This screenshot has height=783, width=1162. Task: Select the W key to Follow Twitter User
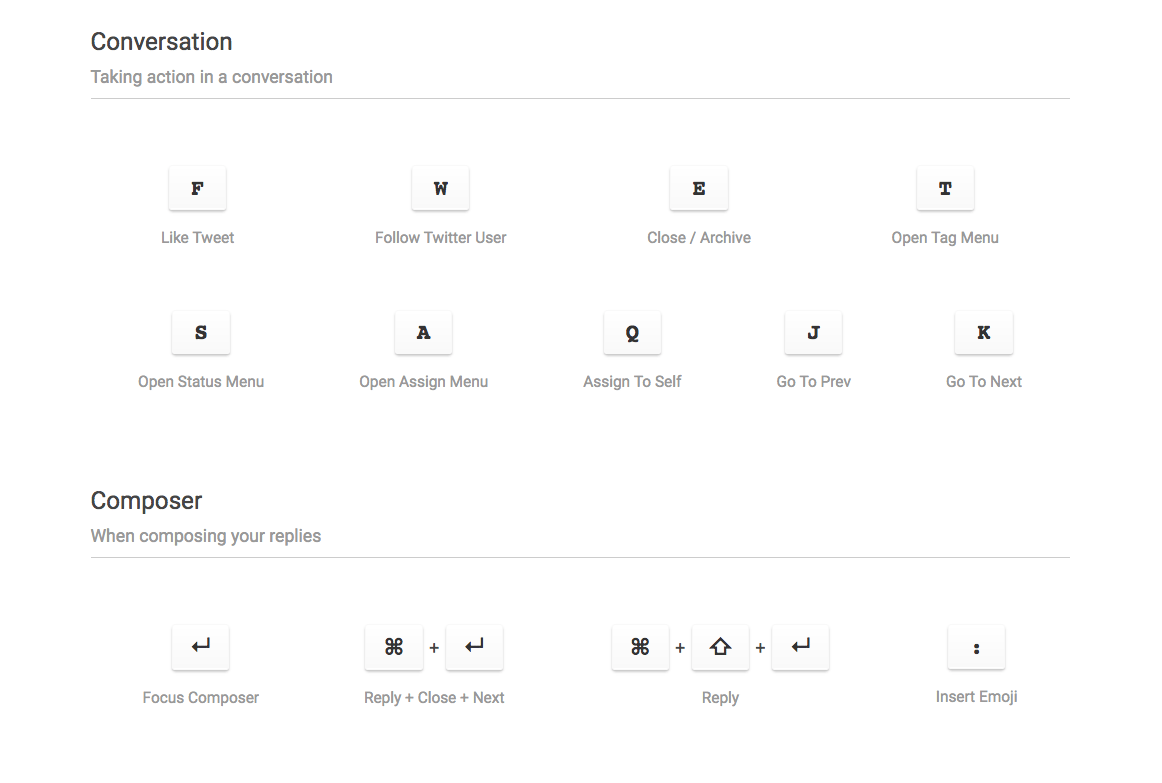(440, 188)
